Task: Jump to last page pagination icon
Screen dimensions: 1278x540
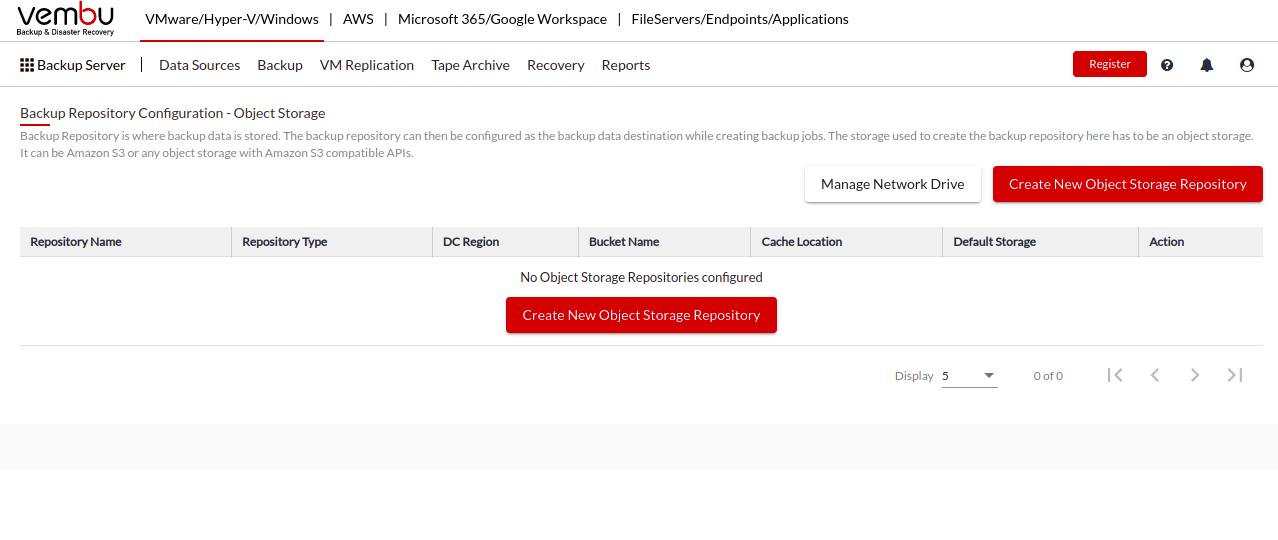Action: point(1235,375)
